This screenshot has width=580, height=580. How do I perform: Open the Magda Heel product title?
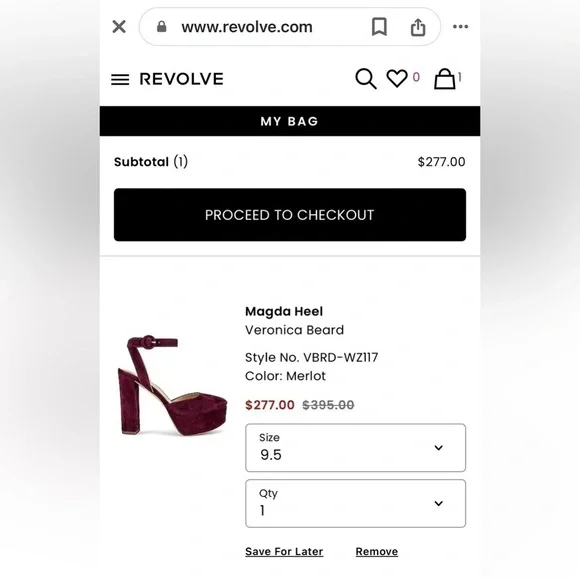[284, 311]
